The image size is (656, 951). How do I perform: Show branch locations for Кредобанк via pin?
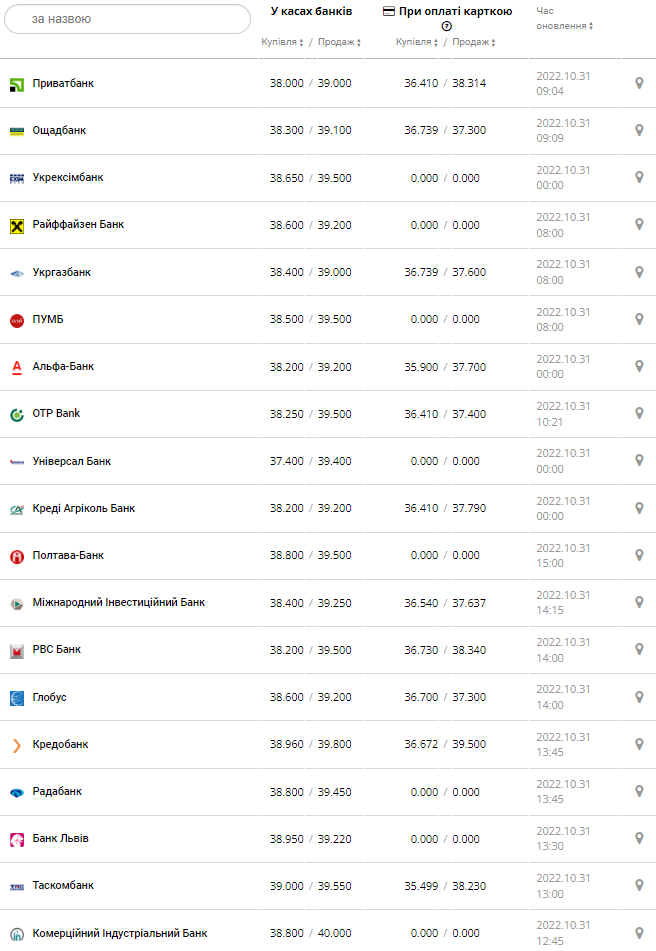(639, 744)
